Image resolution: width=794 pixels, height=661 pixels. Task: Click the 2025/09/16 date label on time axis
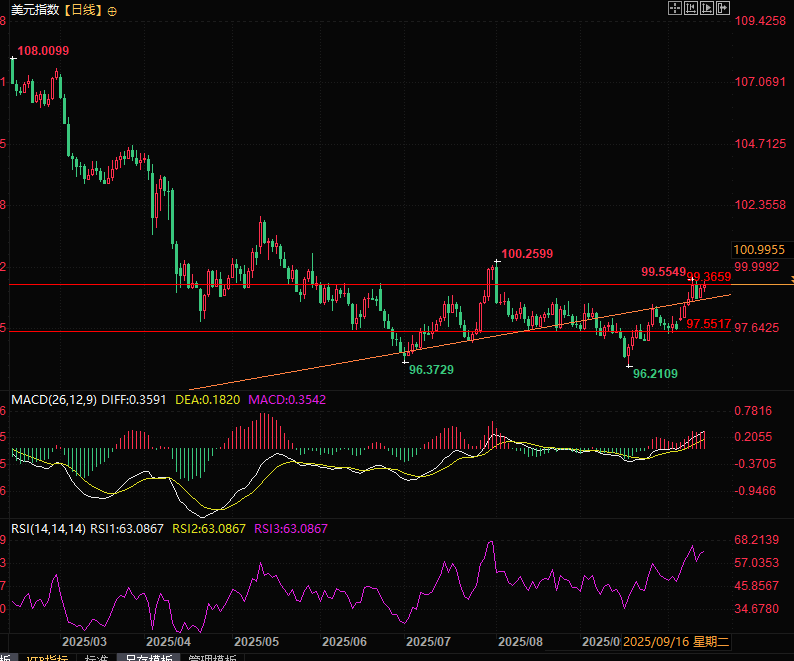click(x=657, y=641)
